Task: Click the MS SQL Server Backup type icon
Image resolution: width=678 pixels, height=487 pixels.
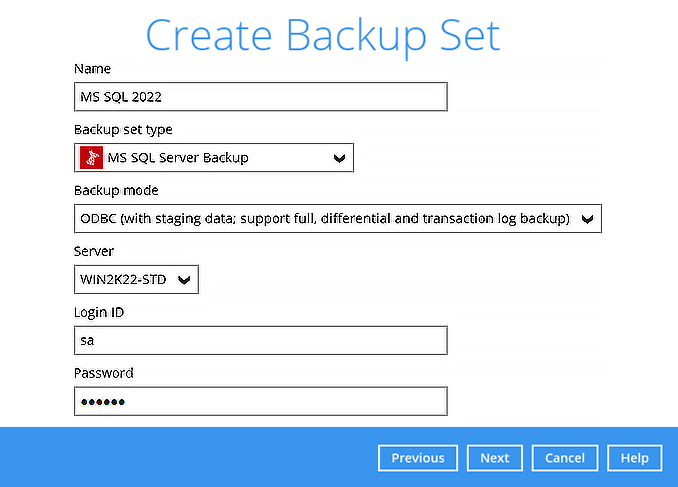Action: pyautogui.click(x=91, y=158)
